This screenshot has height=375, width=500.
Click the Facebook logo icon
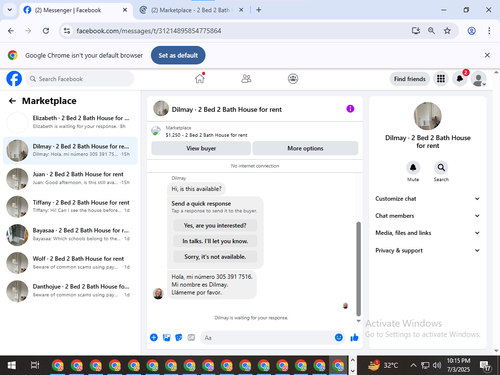[x=14, y=79]
